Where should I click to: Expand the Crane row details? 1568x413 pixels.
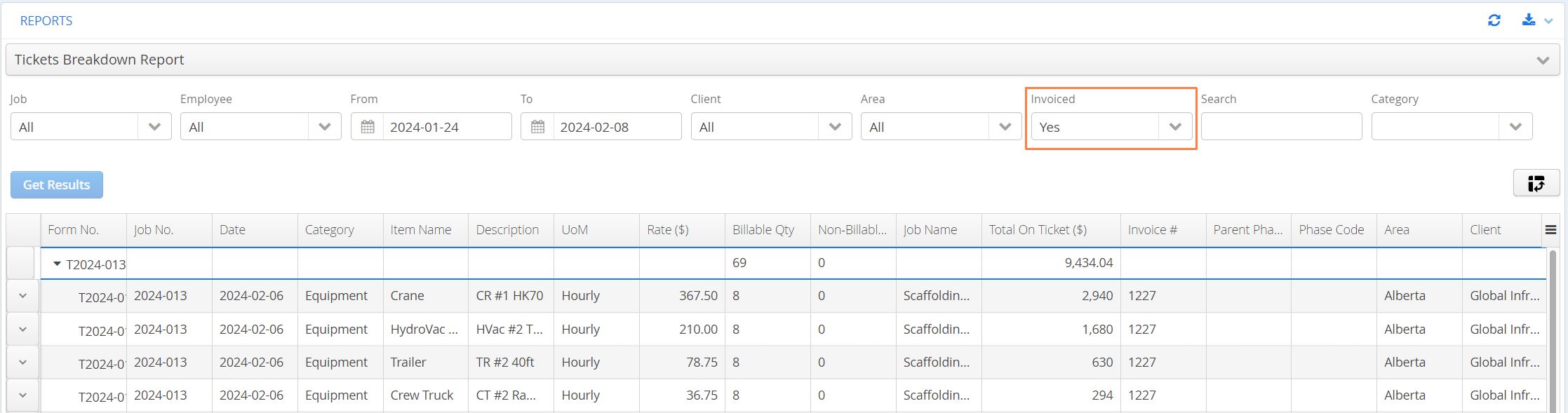(x=23, y=296)
